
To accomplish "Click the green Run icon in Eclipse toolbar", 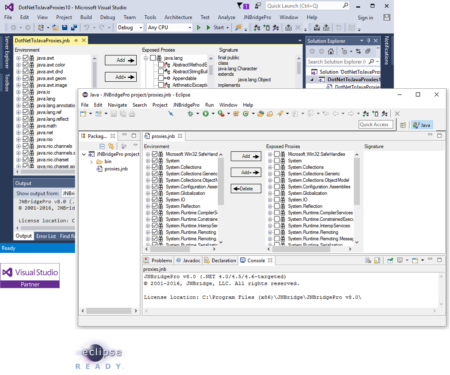I will [206, 114].
